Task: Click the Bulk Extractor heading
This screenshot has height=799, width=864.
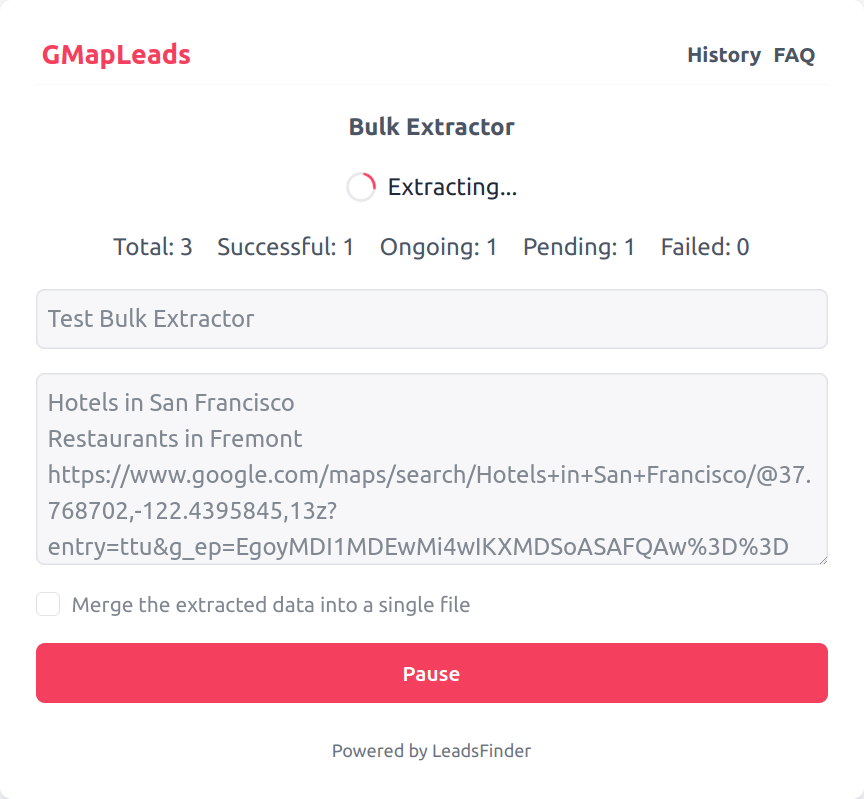Action: (431, 127)
